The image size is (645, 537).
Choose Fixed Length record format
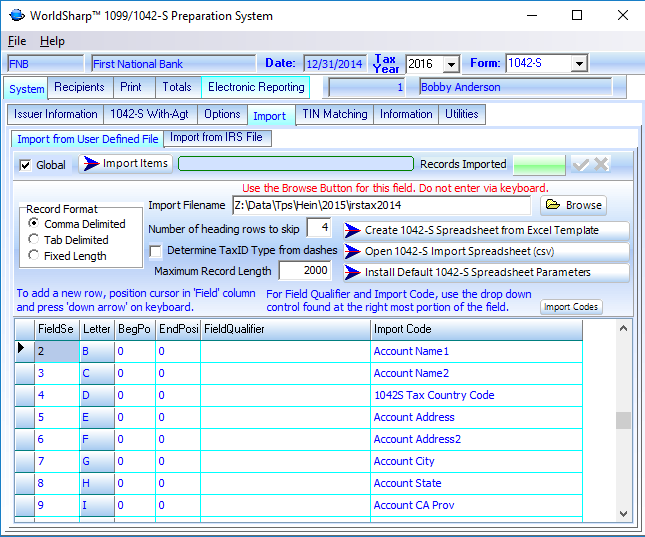coord(34,255)
